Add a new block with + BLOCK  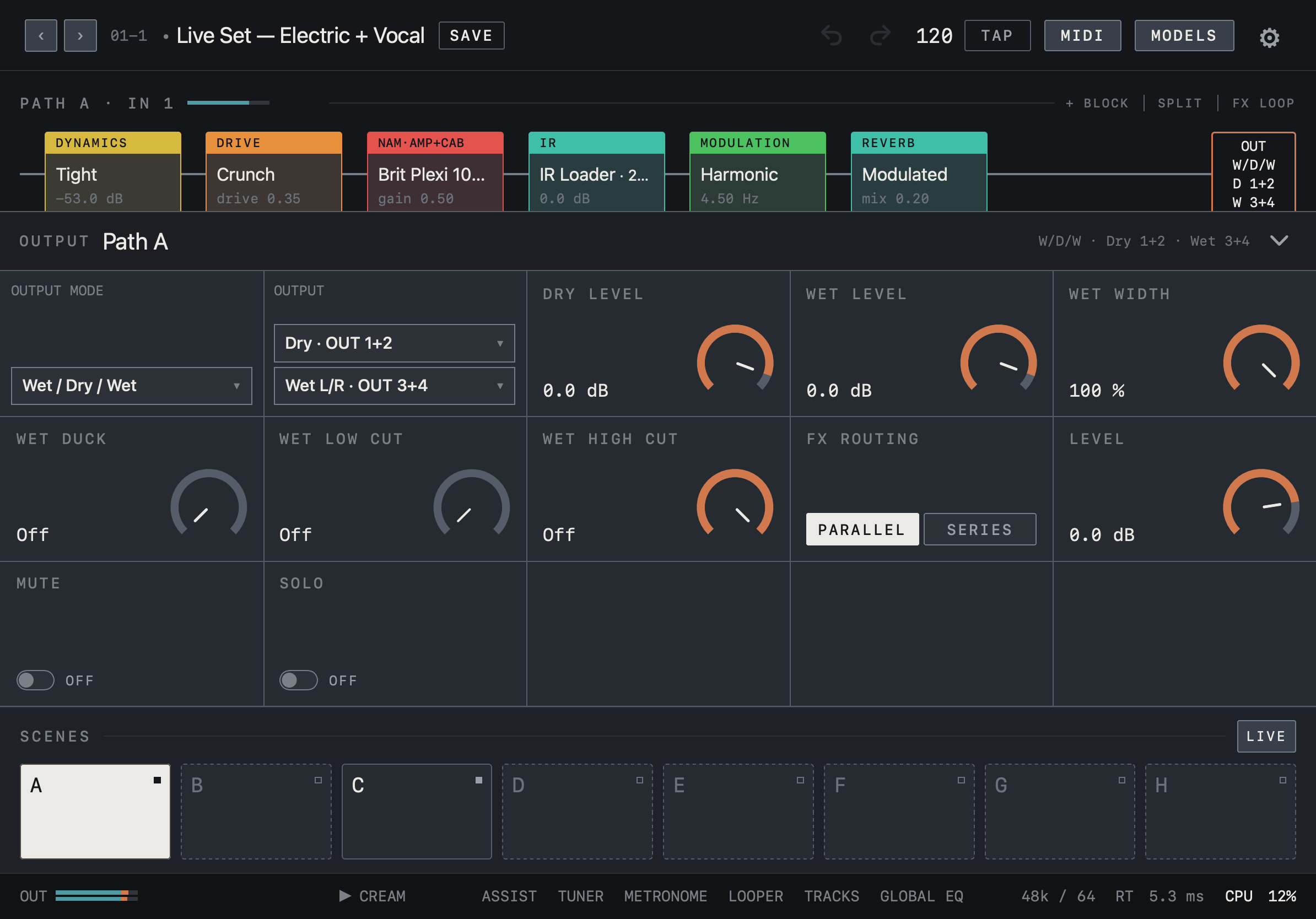point(1097,103)
